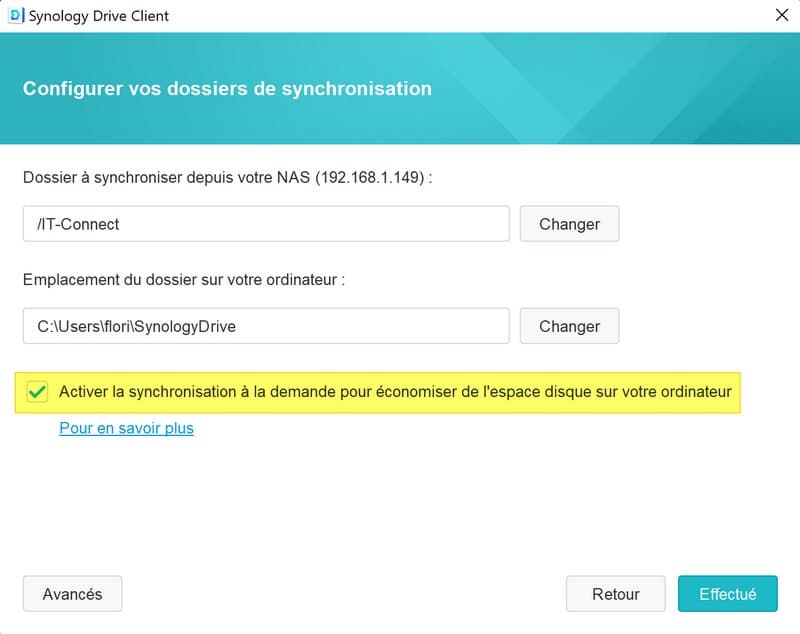
Task: Uncheck the on-demand synchronisation checkbox
Action: tap(38, 392)
